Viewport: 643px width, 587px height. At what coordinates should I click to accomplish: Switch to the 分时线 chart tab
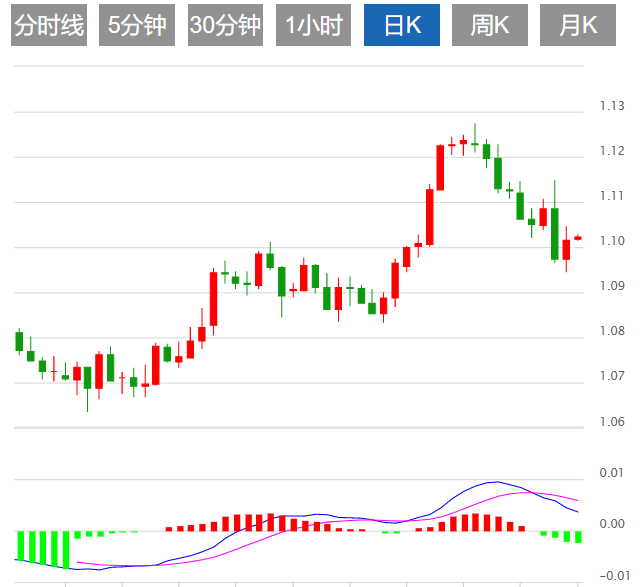click(x=49, y=25)
